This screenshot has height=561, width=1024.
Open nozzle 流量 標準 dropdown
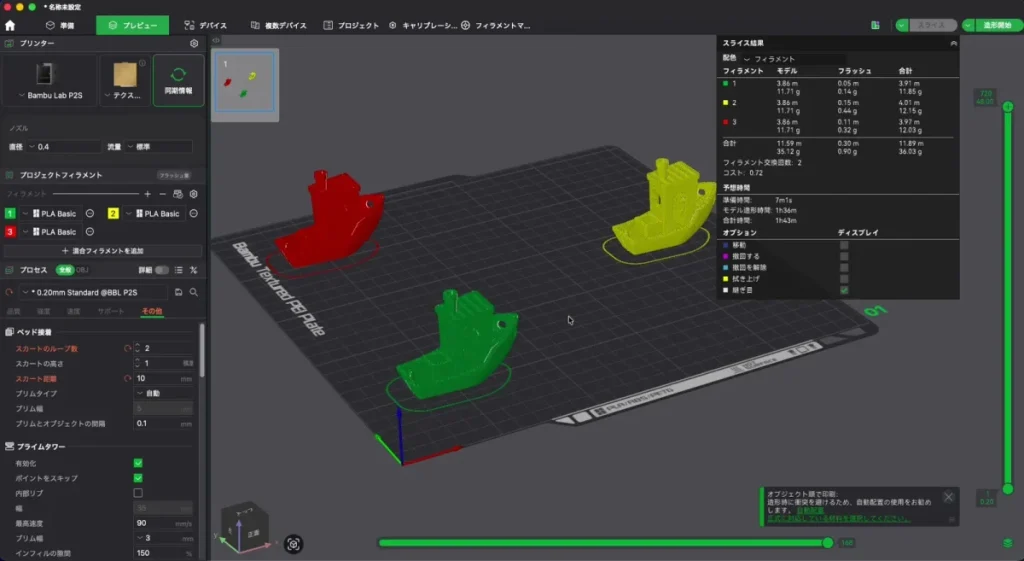coord(159,147)
